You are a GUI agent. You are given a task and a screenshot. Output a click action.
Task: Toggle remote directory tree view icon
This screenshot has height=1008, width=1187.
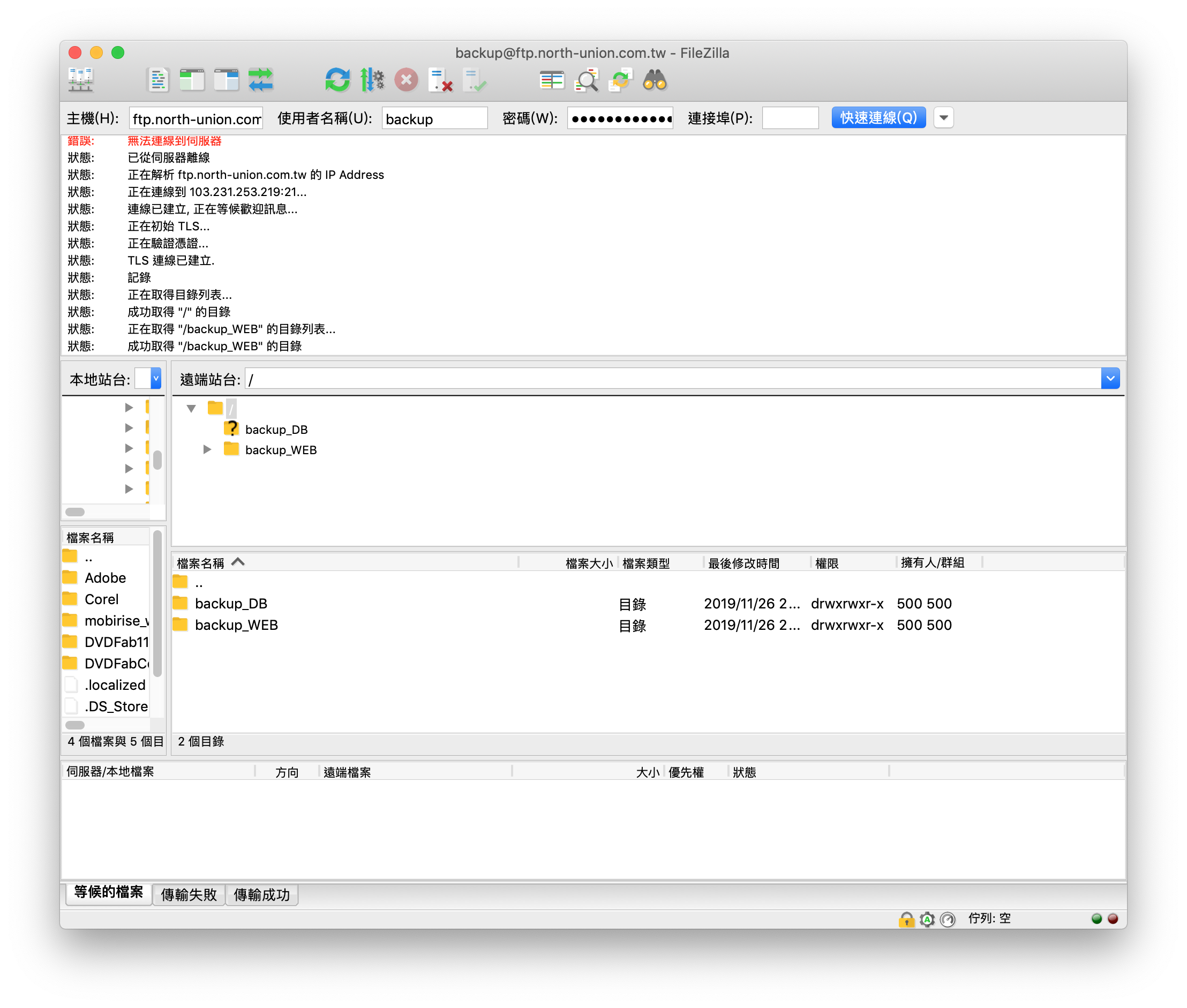click(227, 80)
